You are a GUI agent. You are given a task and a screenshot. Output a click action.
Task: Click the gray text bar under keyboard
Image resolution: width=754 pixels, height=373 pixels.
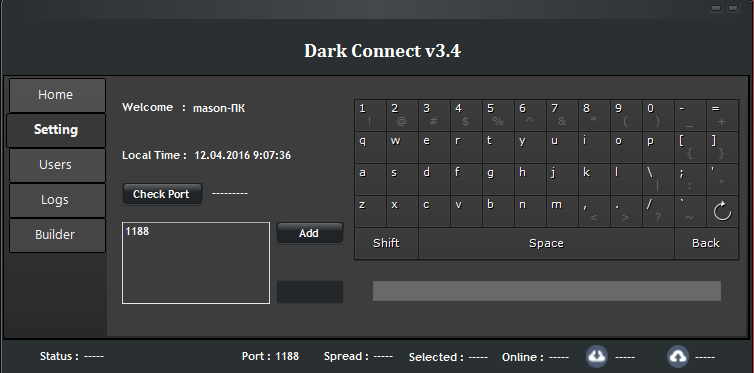pyautogui.click(x=547, y=291)
